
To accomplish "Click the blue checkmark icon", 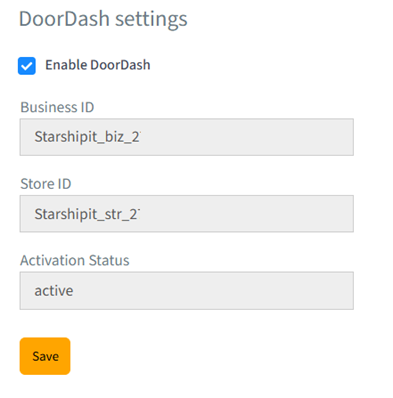I will click(x=27, y=66).
